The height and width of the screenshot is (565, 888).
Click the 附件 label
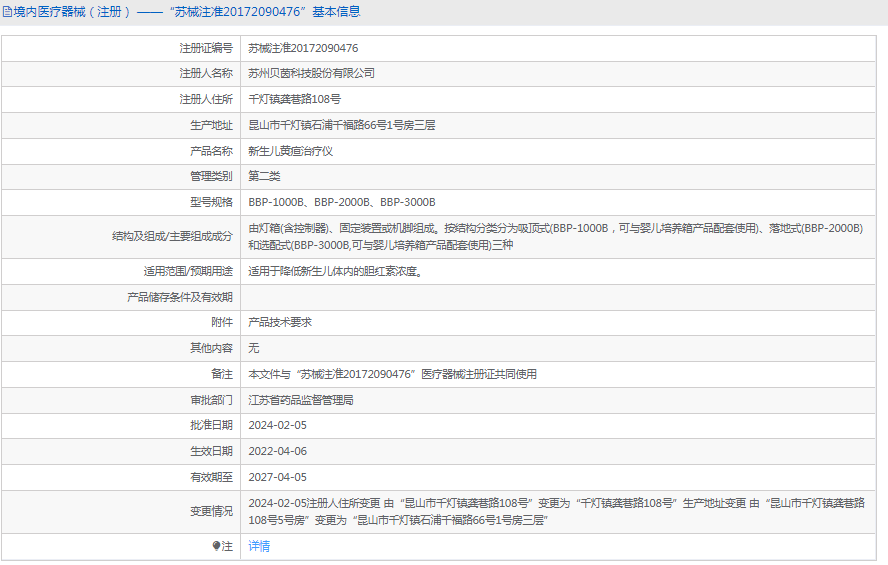222,323
